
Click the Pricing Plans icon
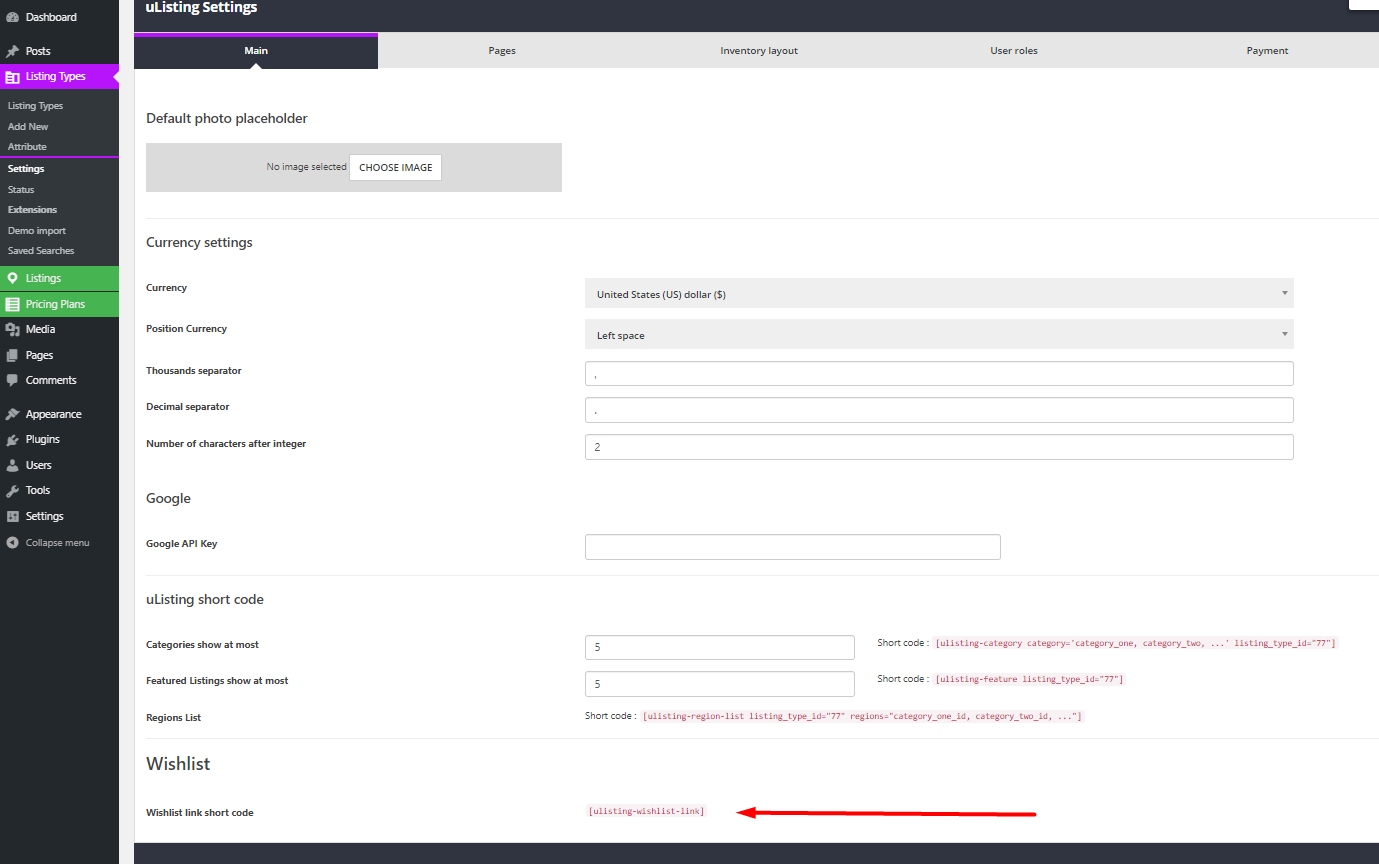pos(12,304)
